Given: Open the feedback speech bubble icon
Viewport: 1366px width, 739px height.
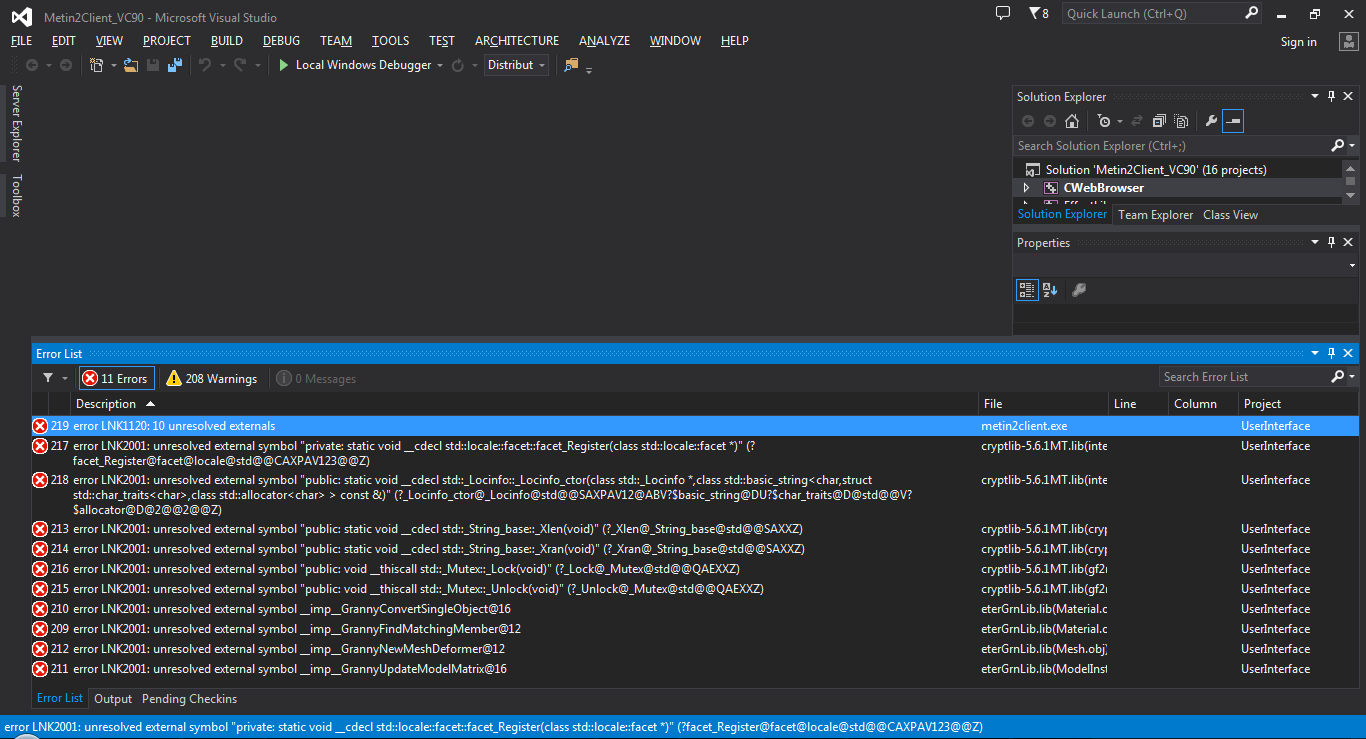Looking at the screenshot, I should click(x=1003, y=13).
